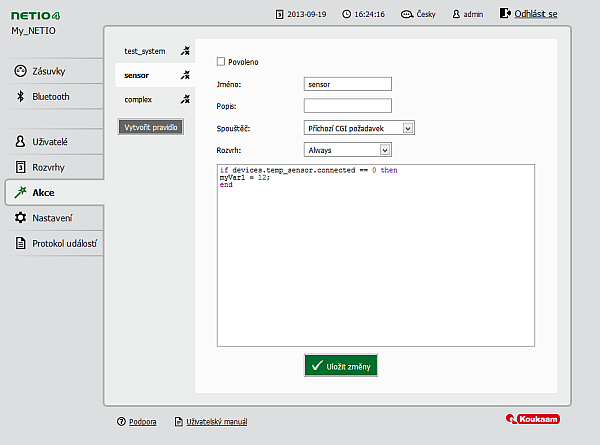Viewport: 600px width, 445px height.
Task: Click the admin user icon
Action: click(x=456, y=15)
